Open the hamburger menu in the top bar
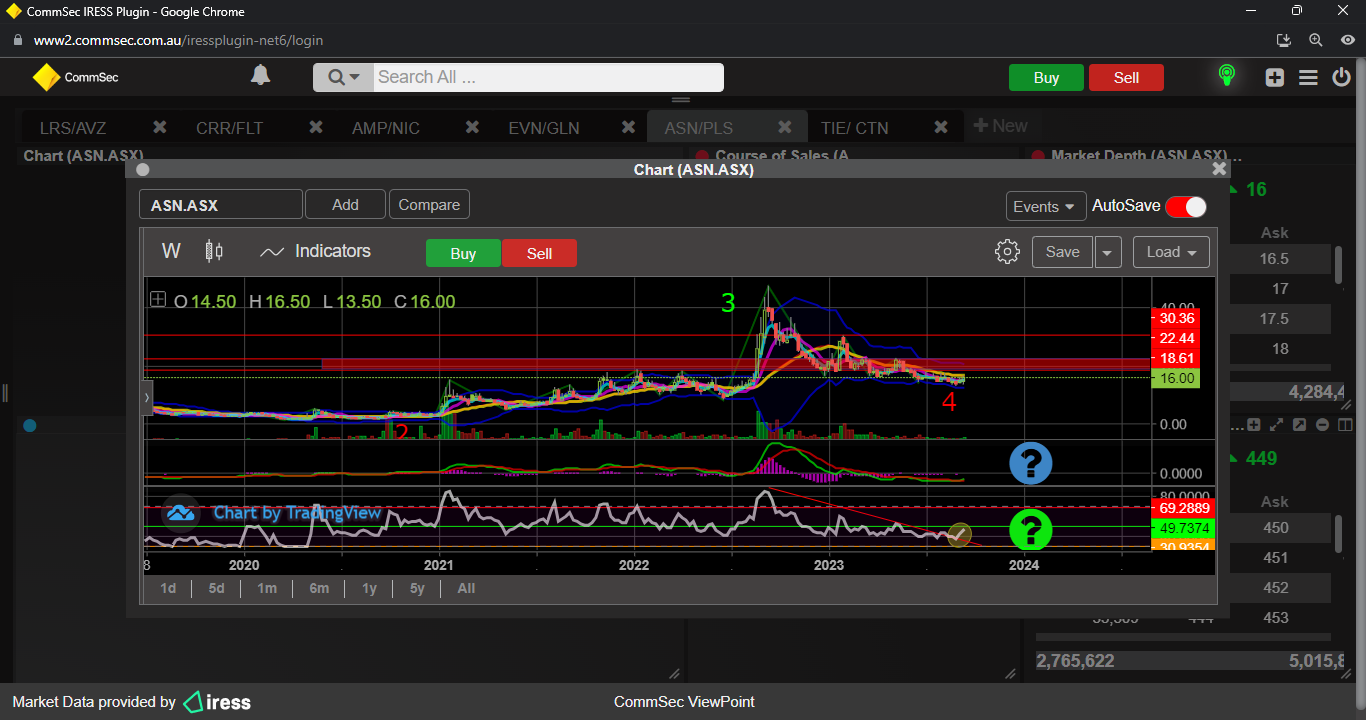1366x720 pixels. 1308,78
